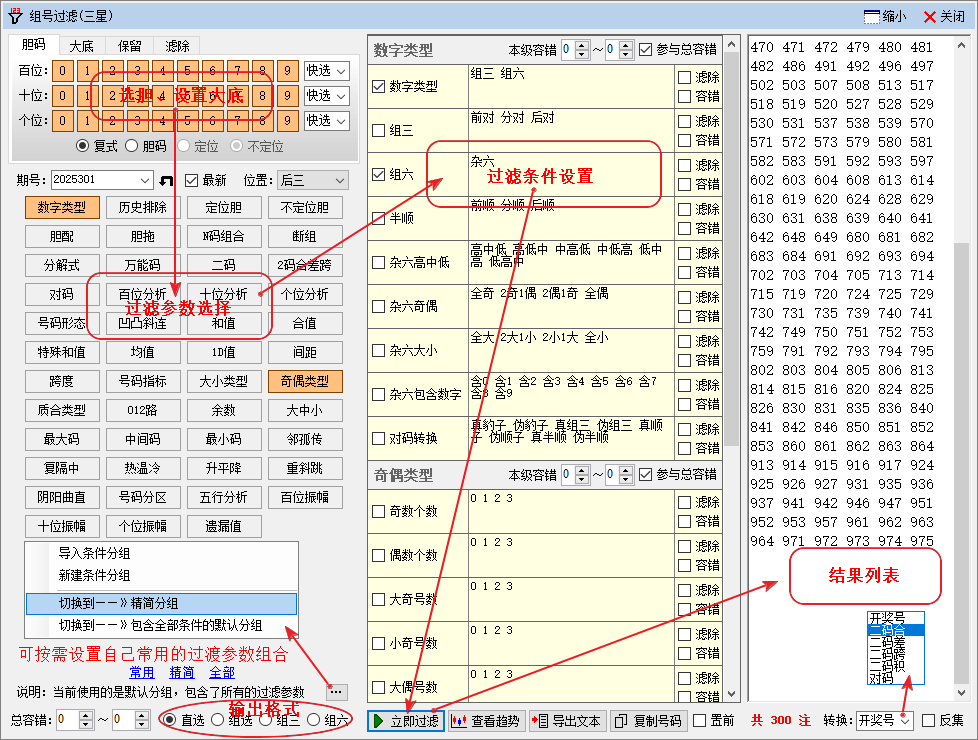Click 导出文本 export button
978x740 pixels.
pyautogui.click(x=567, y=720)
